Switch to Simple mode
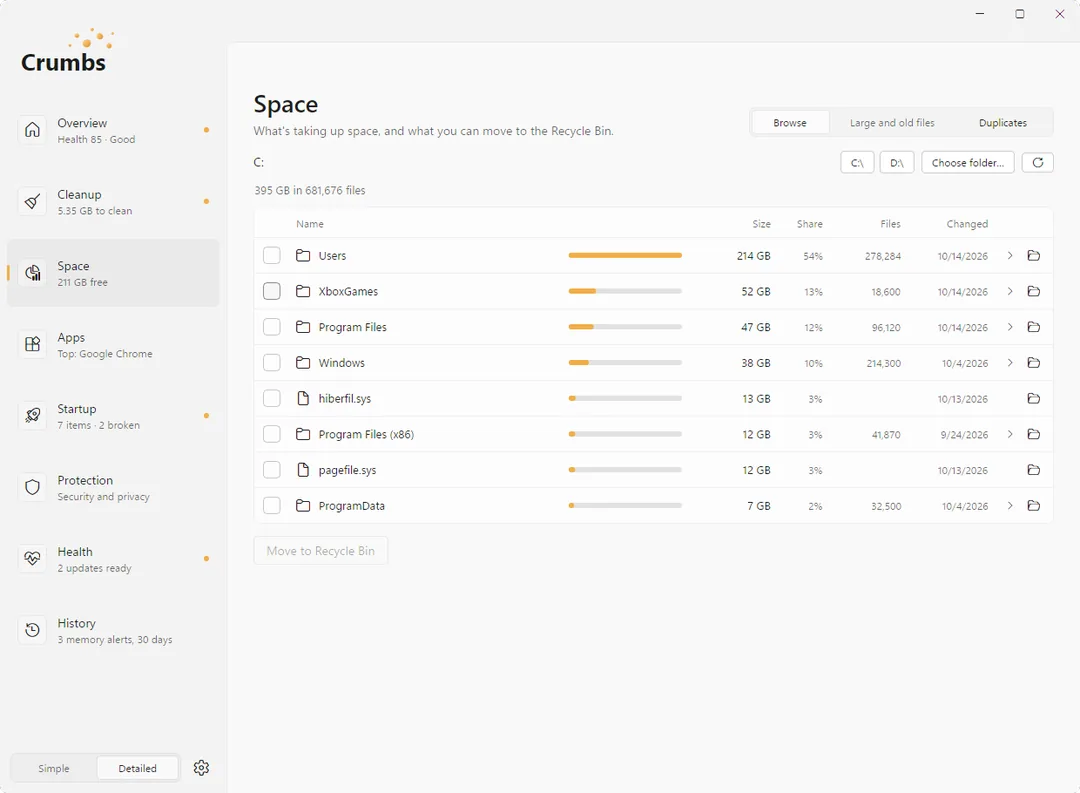The image size is (1080, 793). pyautogui.click(x=54, y=768)
